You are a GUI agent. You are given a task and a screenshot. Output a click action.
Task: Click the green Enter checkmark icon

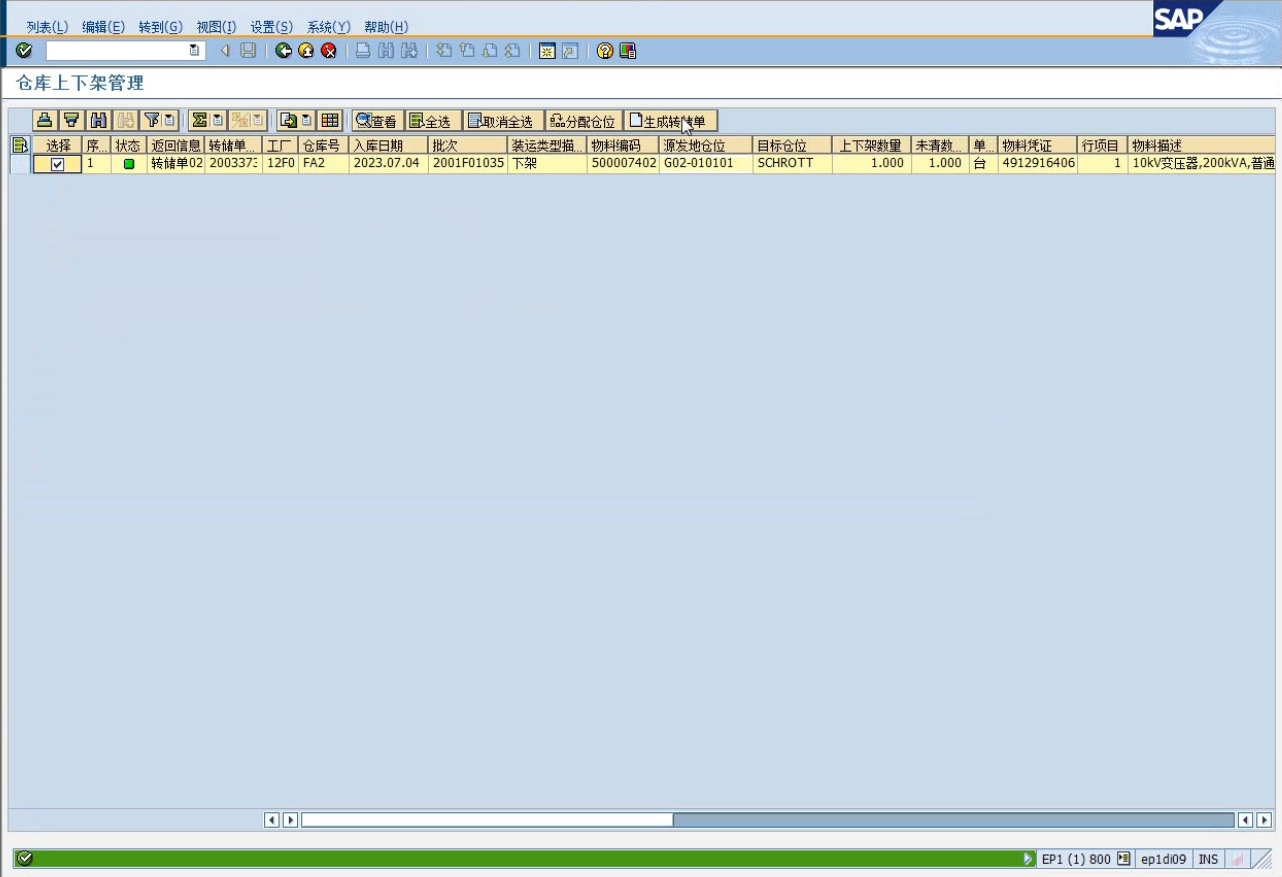click(24, 51)
